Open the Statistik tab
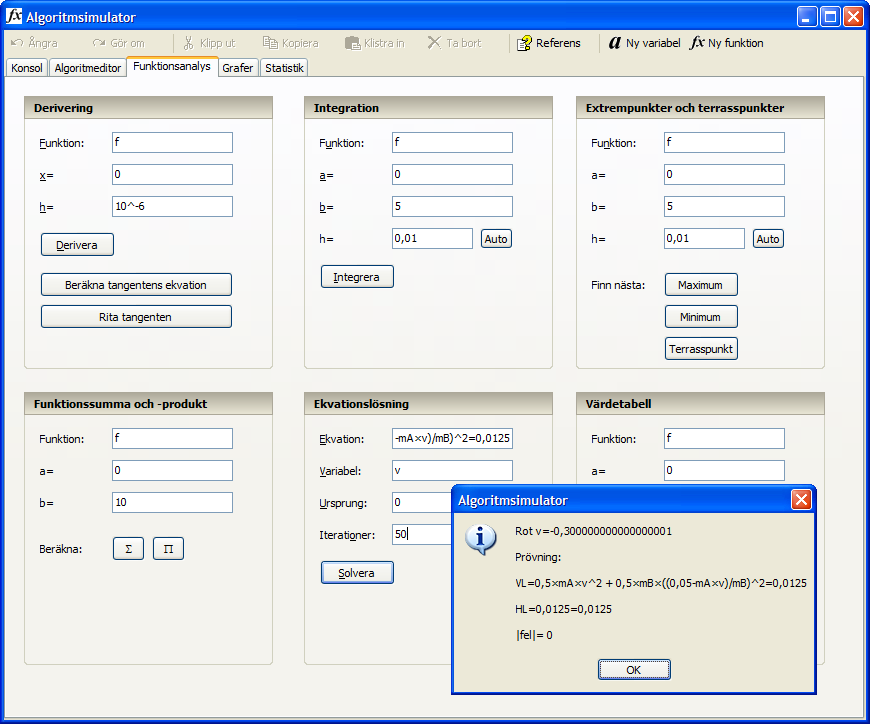The width and height of the screenshot is (870, 724). (x=284, y=68)
